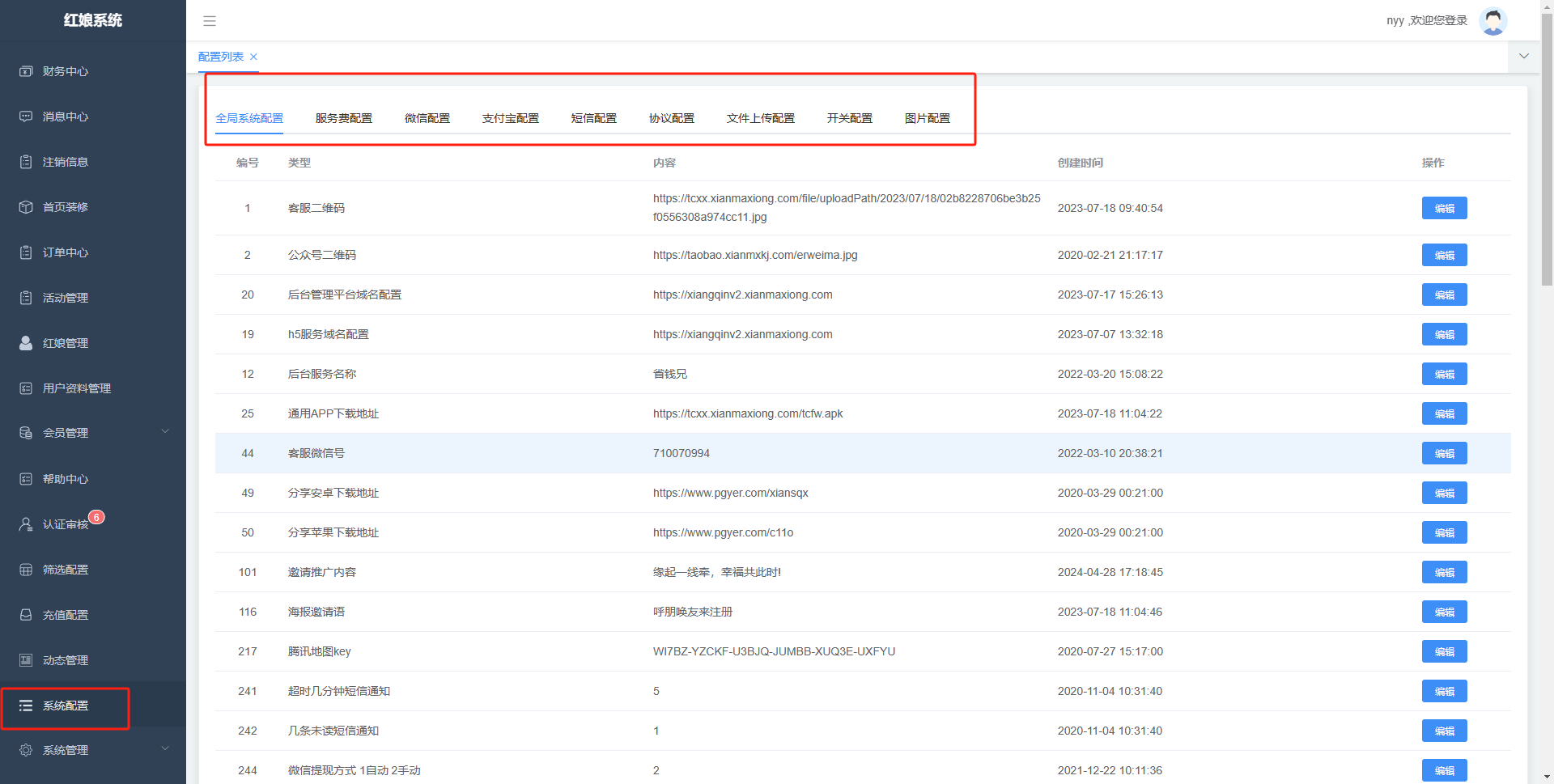Switch to the 支付宝配置 tab
The width and height of the screenshot is (1554, 784).
click(510, 118)
